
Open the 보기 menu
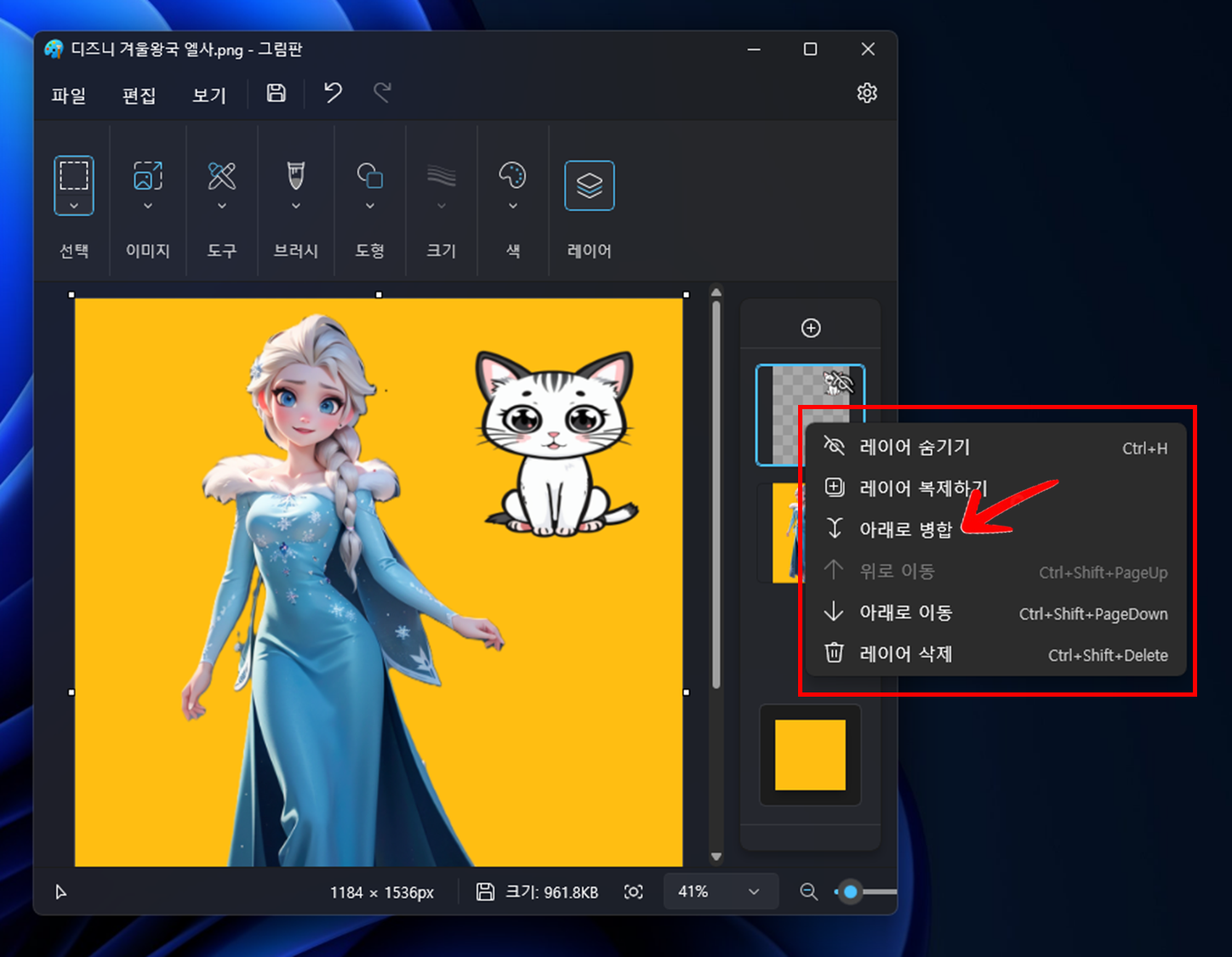click(x=209, y=95)
